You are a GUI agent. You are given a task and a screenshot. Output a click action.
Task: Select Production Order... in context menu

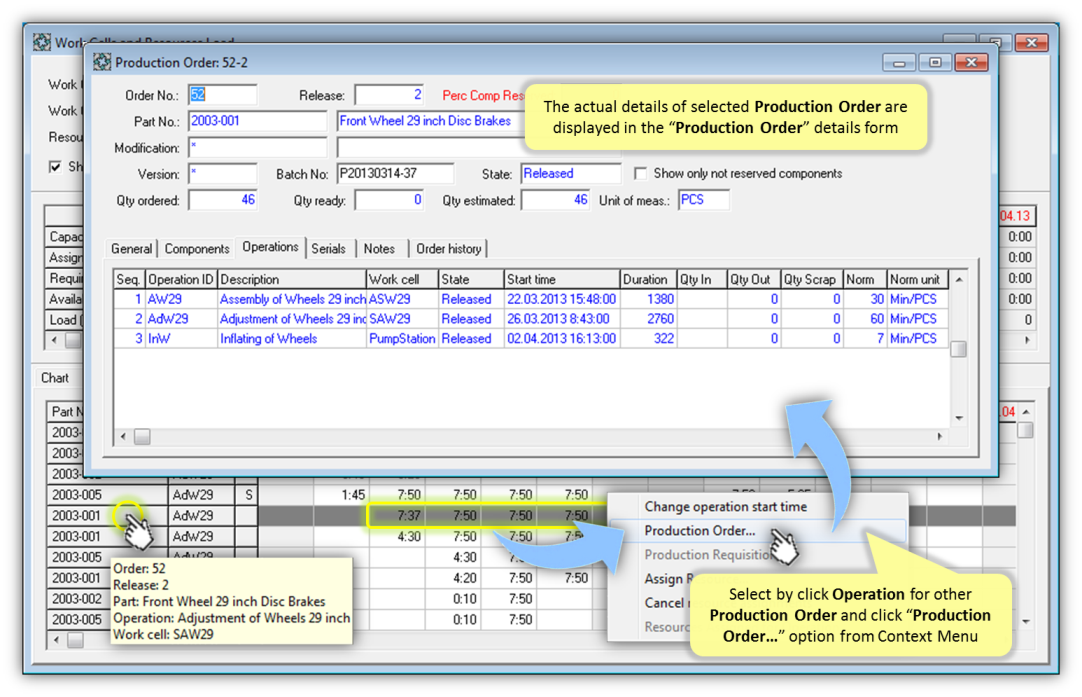[700, 531]
